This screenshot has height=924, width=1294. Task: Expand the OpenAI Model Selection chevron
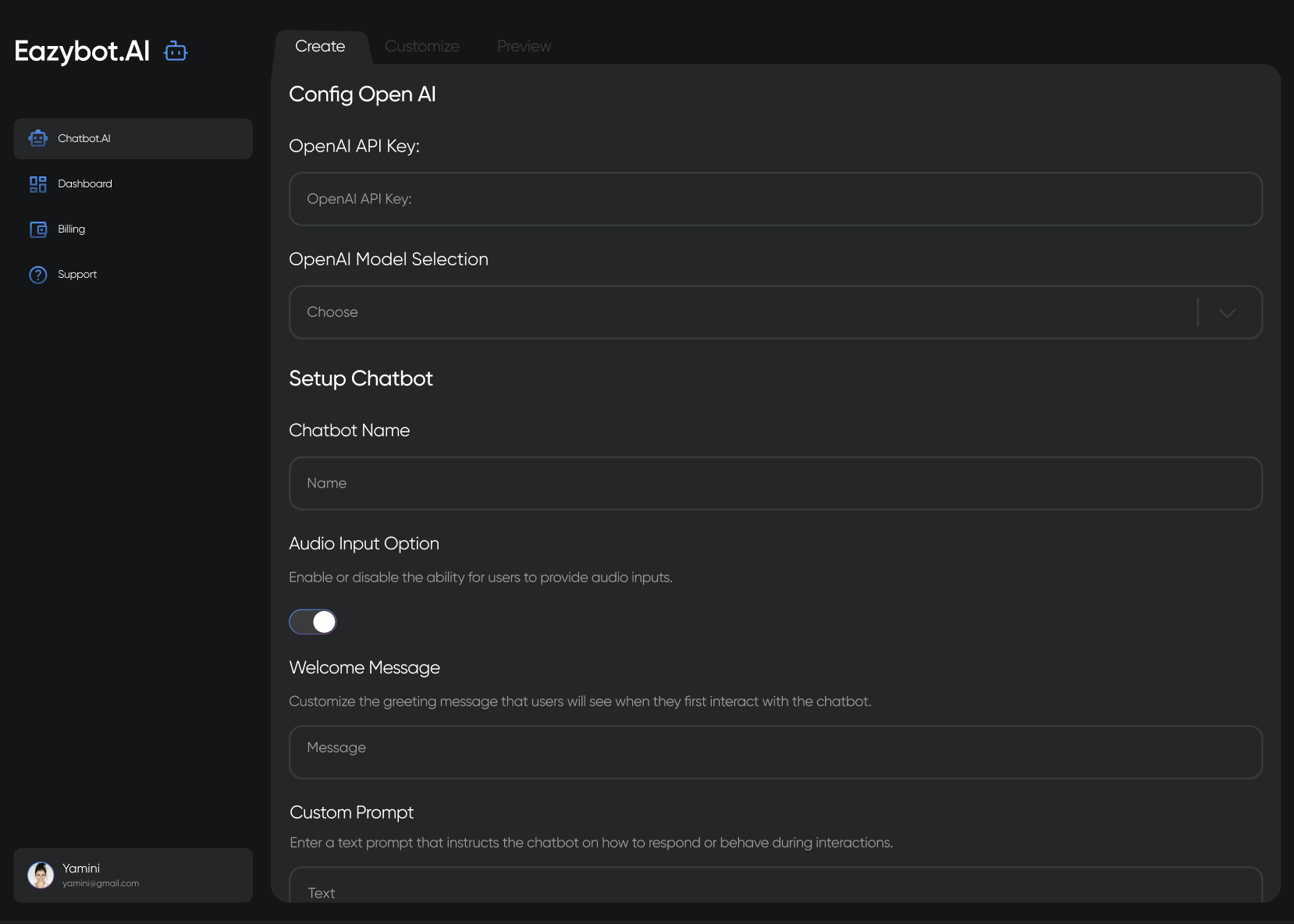[x=1227, y=312]
